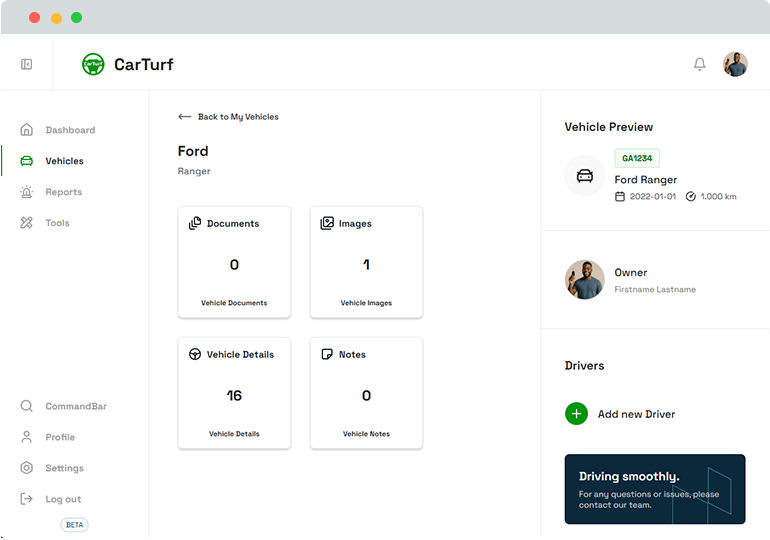Image resolution: width=770 pixels, height=540 pixels.
Task: Click the Firstname Lastname owner text
Action: (655, 289)
